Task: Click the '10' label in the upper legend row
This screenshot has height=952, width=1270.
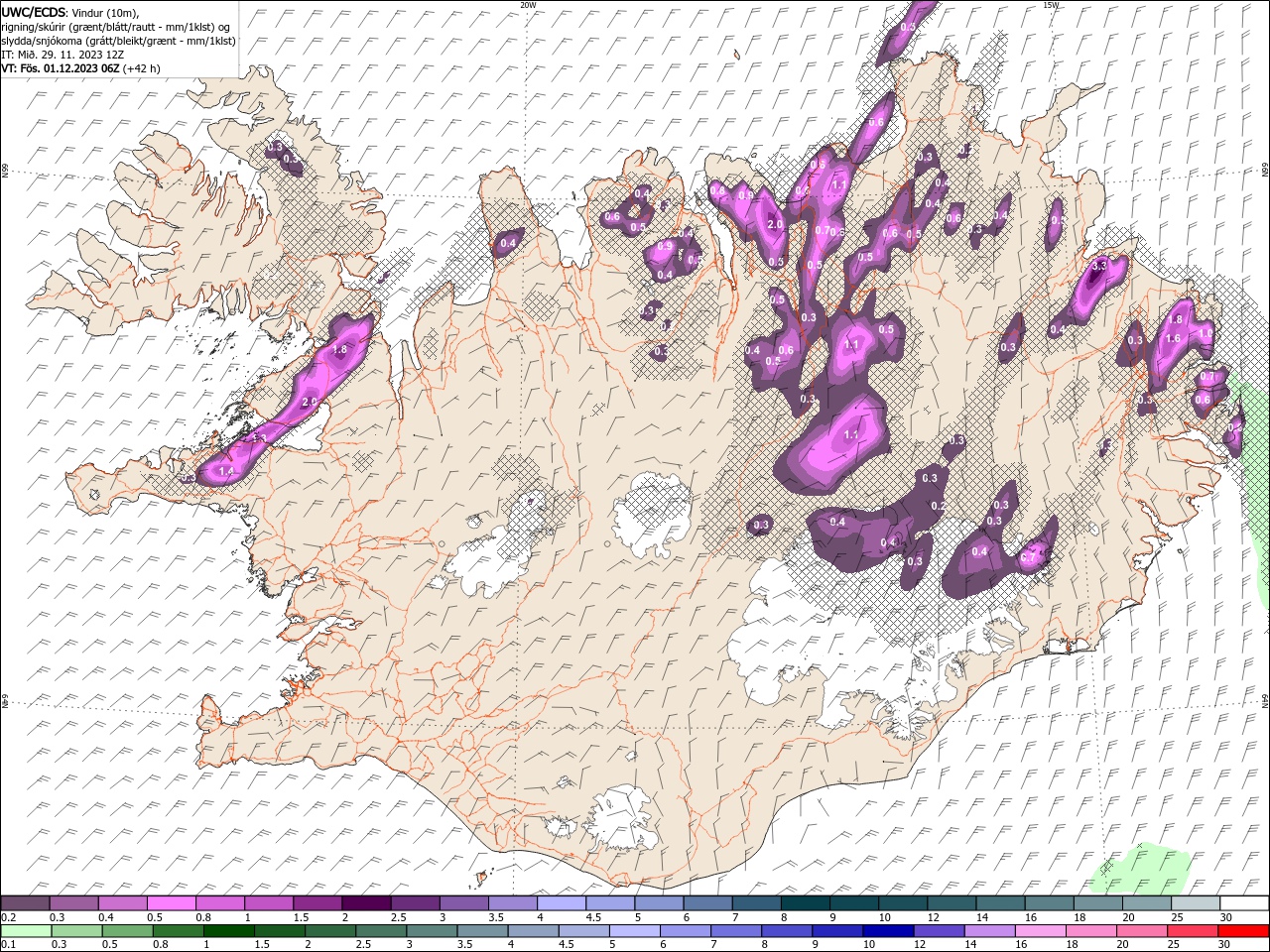Action: point(884,918)
